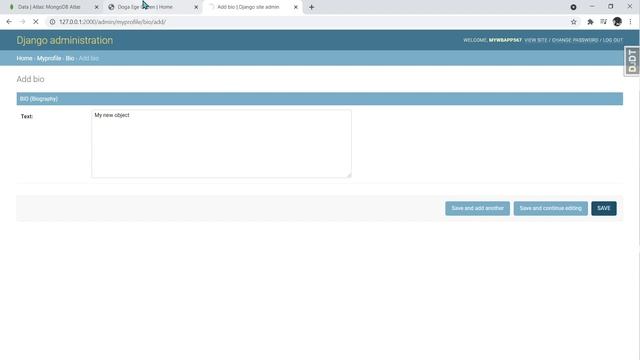Open the browser extensions puzzle icon
This screenshot has width=640, height=360.
590,22
